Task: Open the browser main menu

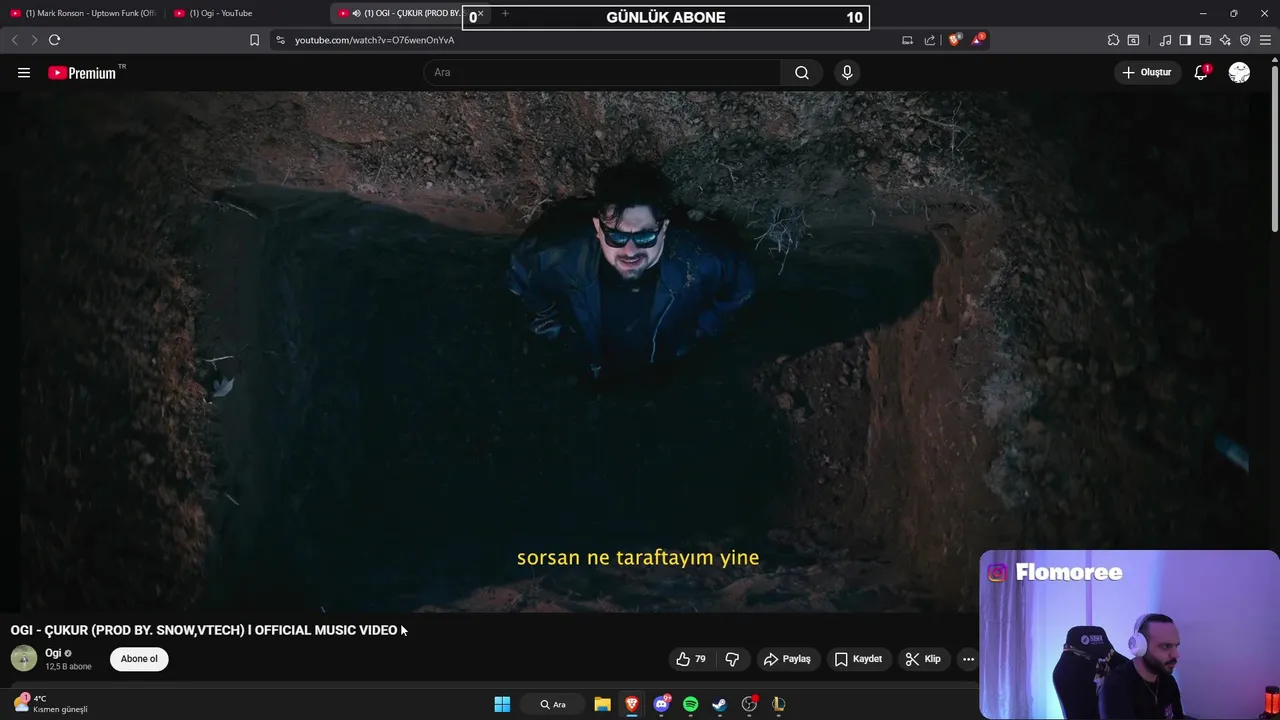Action: 1265,40
